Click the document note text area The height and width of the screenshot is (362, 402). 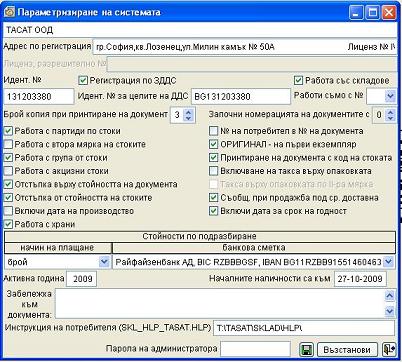pyautogui.click(x=220, y=303)
